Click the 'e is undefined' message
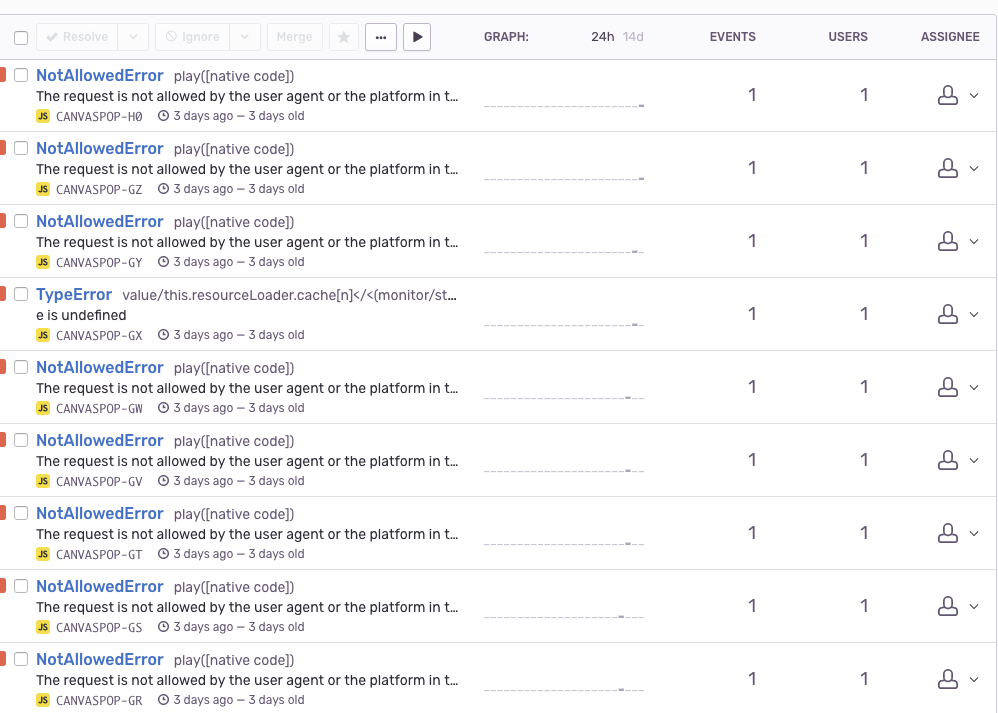998x713 pixels. [81, 315]
